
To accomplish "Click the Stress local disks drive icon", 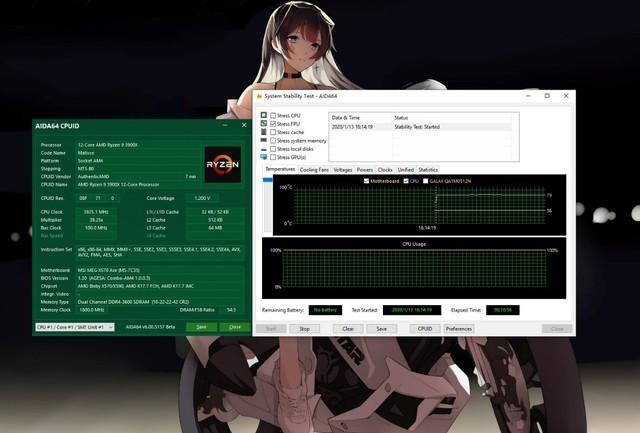I will click(264, 149).
